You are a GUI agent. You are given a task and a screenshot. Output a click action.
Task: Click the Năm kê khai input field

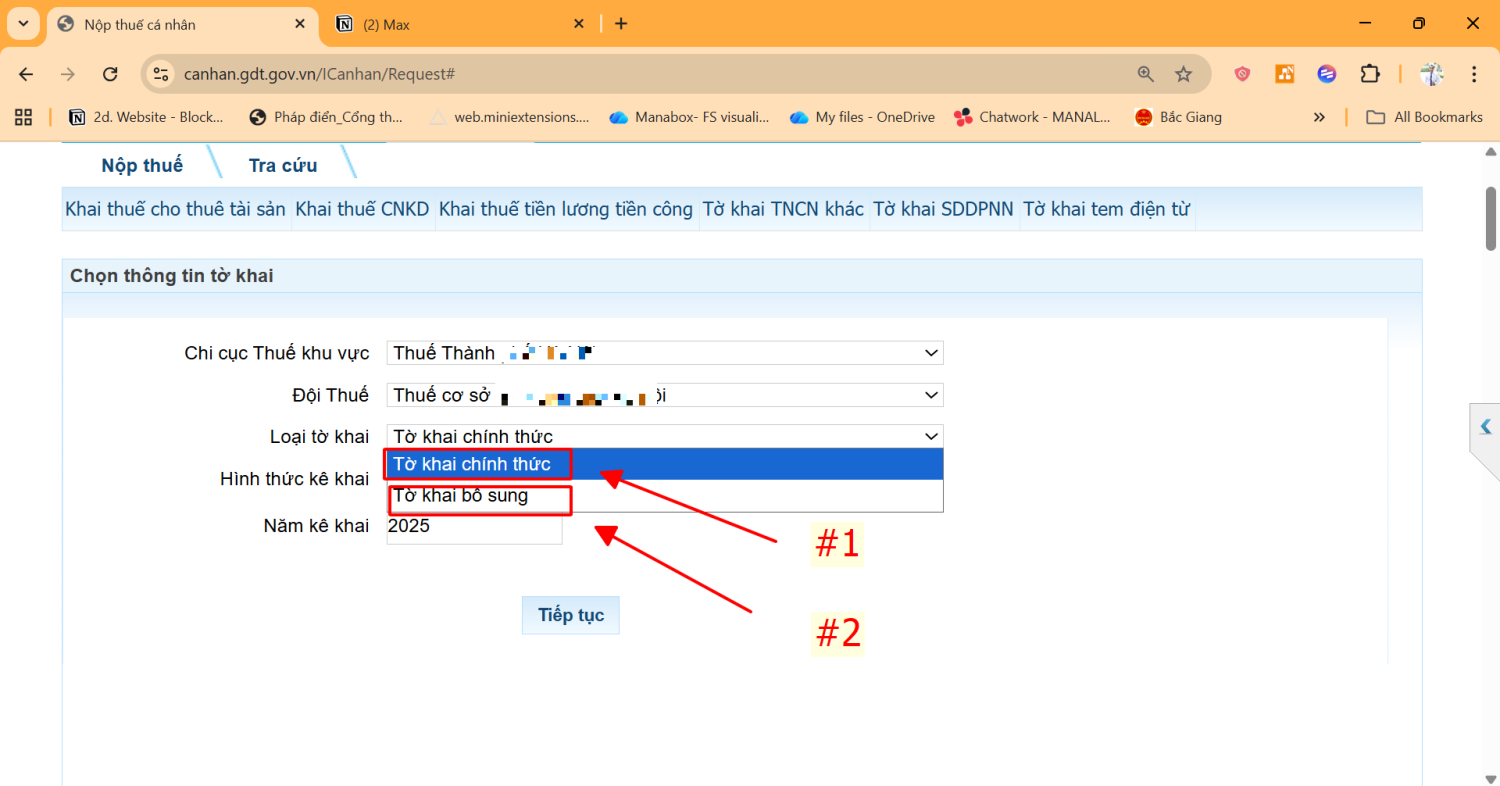click(474, 526)
